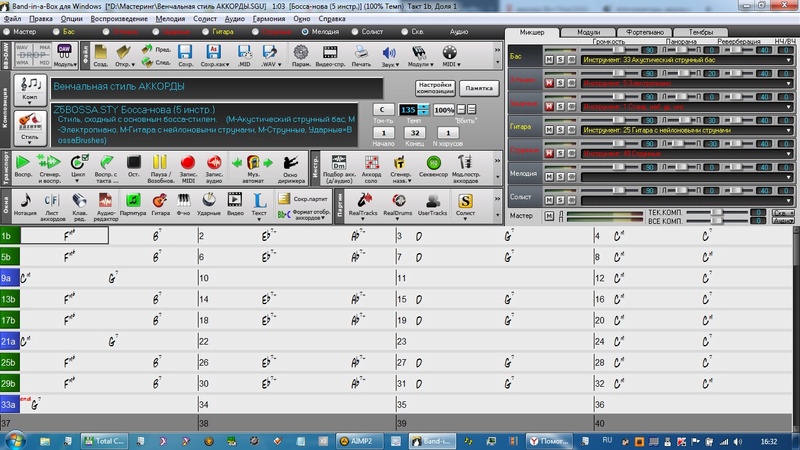Open the Партитура lead sheet icon
Viewport: 800px width, 450px height.
pos(133,200)
